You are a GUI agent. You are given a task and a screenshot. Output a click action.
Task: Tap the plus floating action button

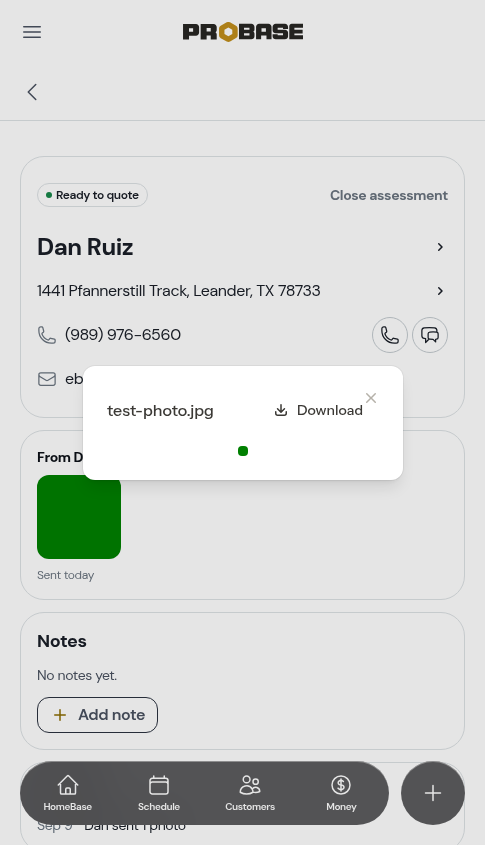(x=433, y=793)
